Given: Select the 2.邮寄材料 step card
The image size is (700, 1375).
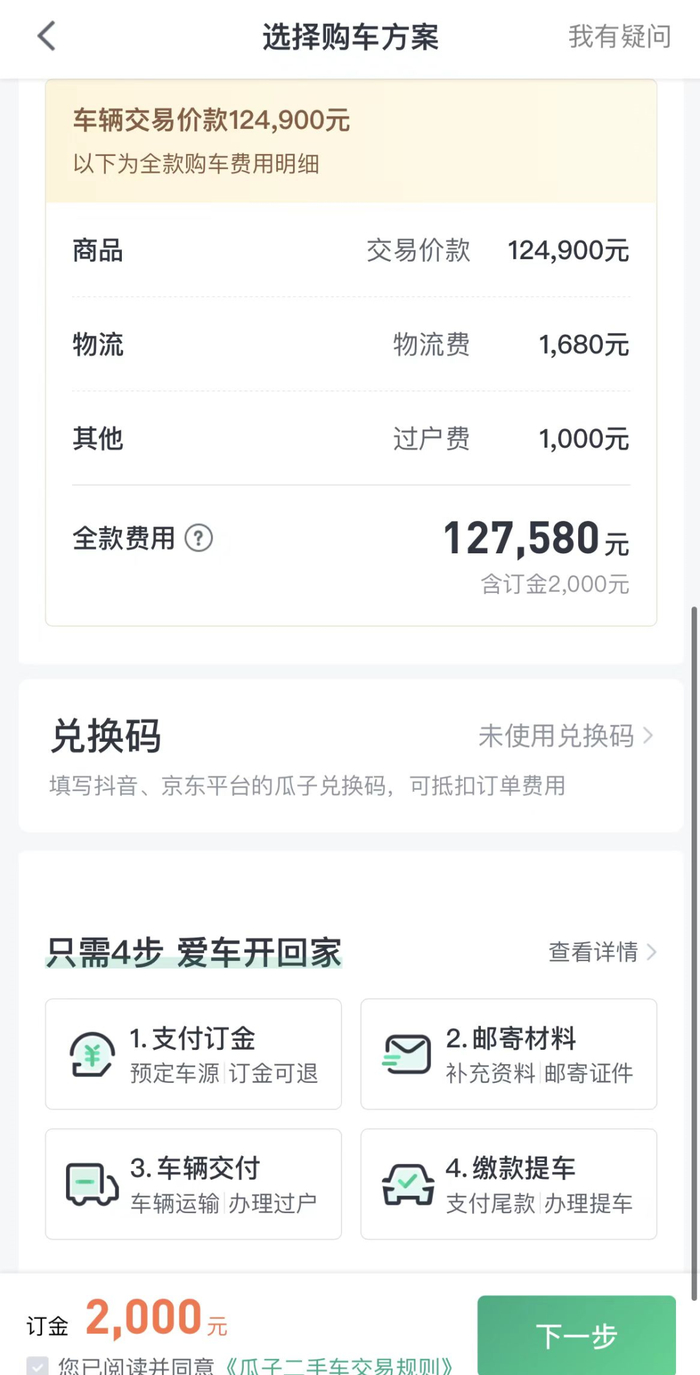Looking at the screenshot, I should pyautogui.click(x=508, y=1054).
